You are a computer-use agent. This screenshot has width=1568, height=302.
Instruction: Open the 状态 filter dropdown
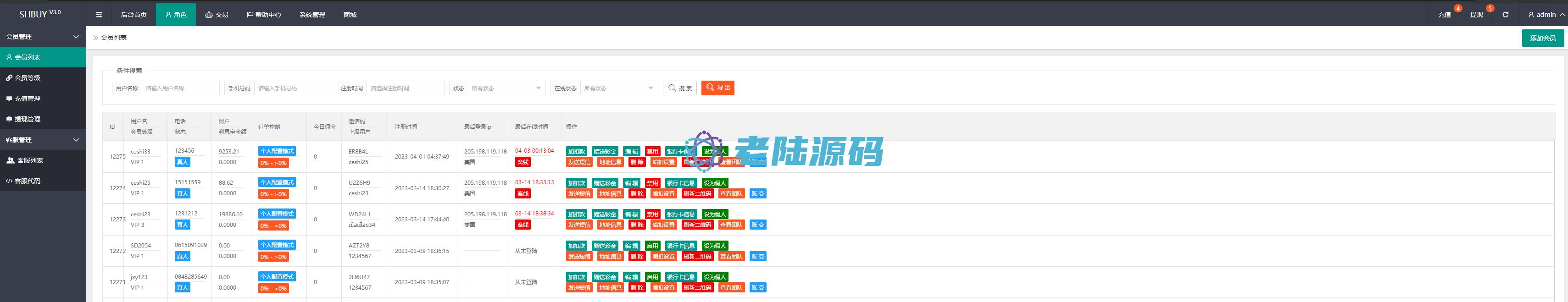point(505,88)
